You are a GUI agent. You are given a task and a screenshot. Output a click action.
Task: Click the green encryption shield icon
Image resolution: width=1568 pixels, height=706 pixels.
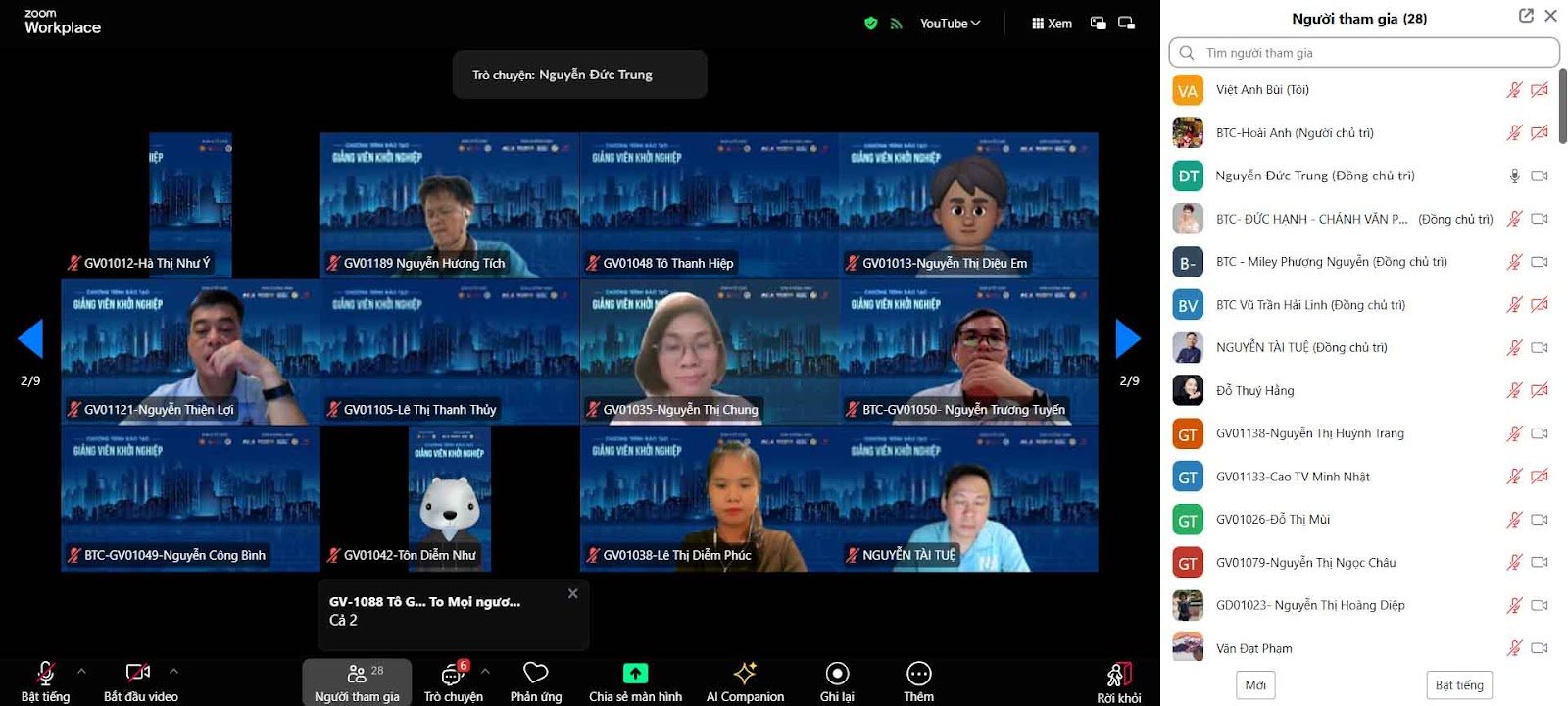(870, 24)
